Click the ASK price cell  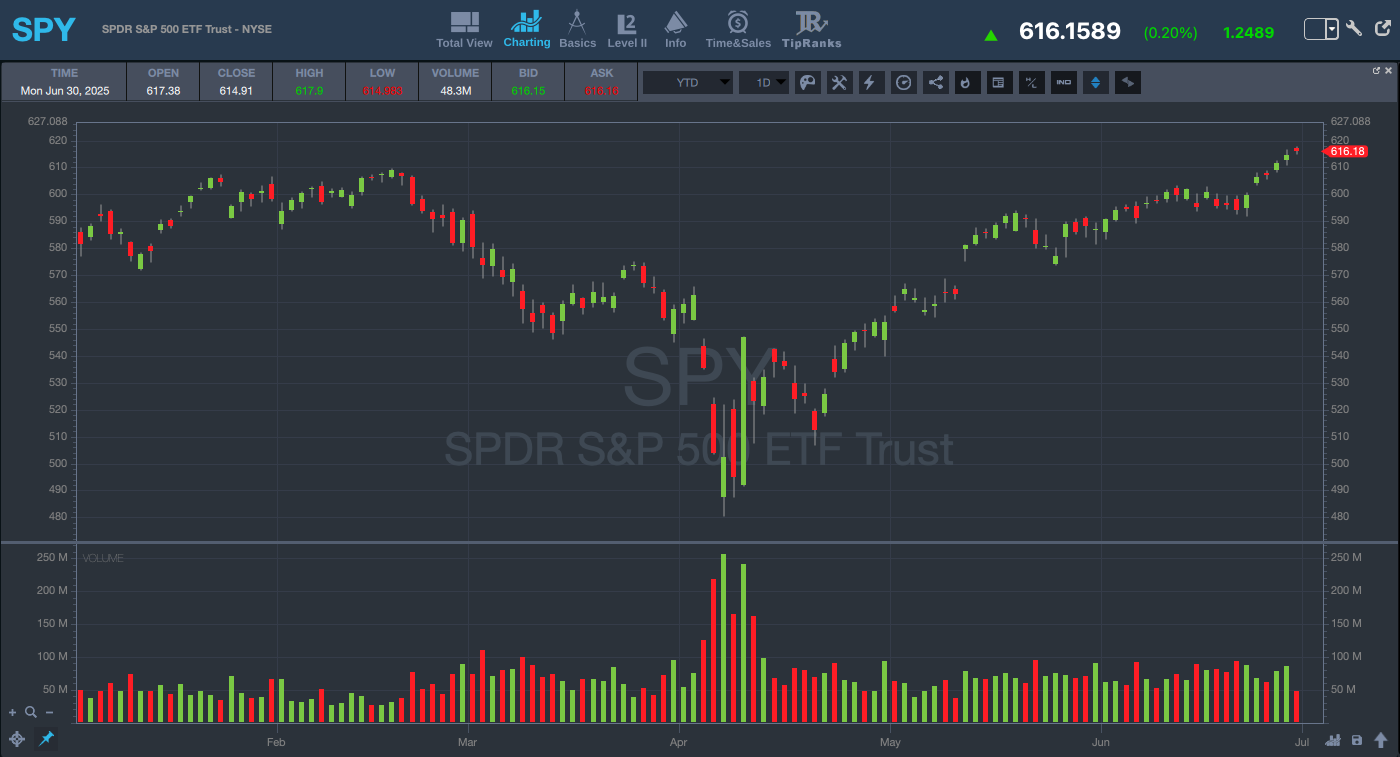coord(602,82)
